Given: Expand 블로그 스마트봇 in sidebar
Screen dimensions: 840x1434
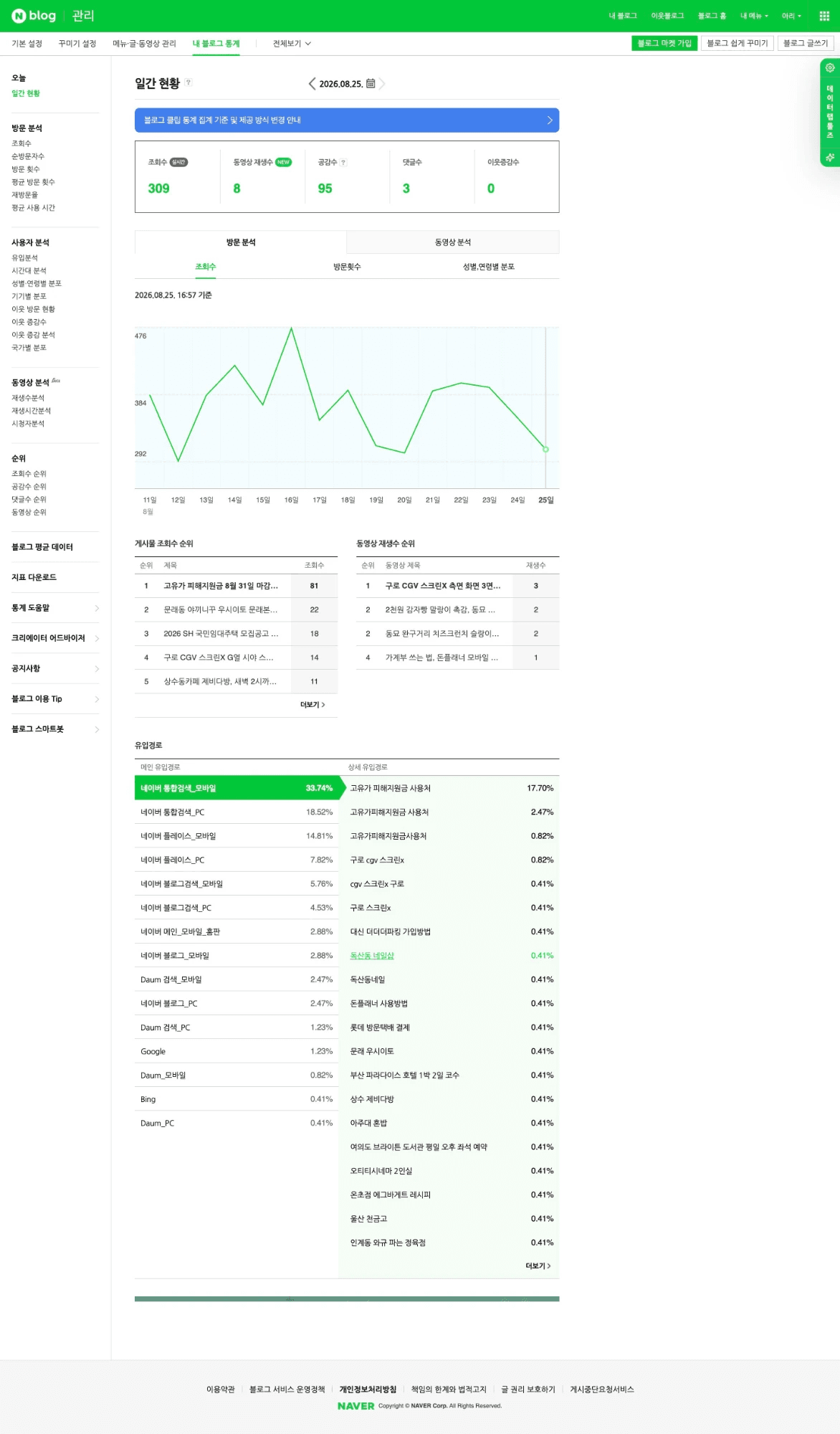Looking at the screenshot, I should pos(55,729).
